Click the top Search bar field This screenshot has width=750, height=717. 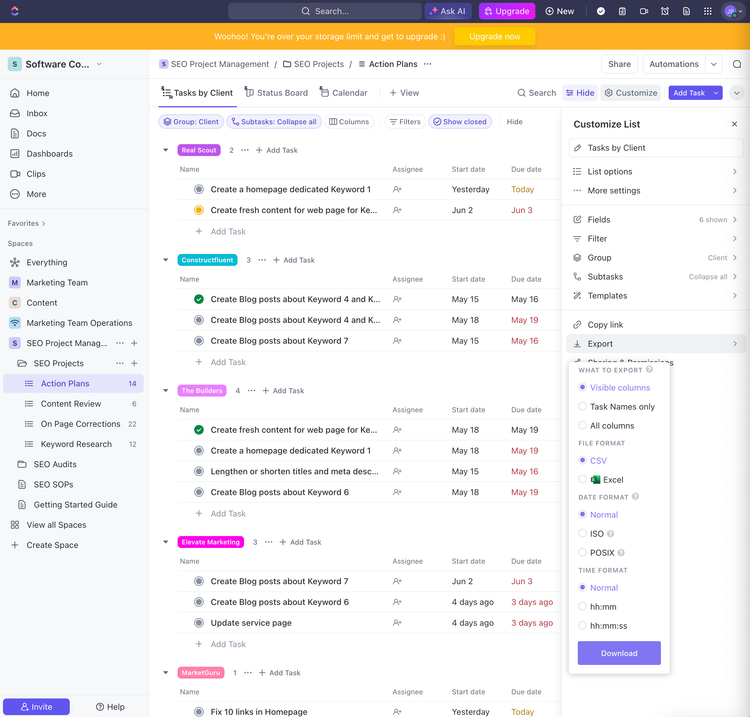click(x=325, y=11)
